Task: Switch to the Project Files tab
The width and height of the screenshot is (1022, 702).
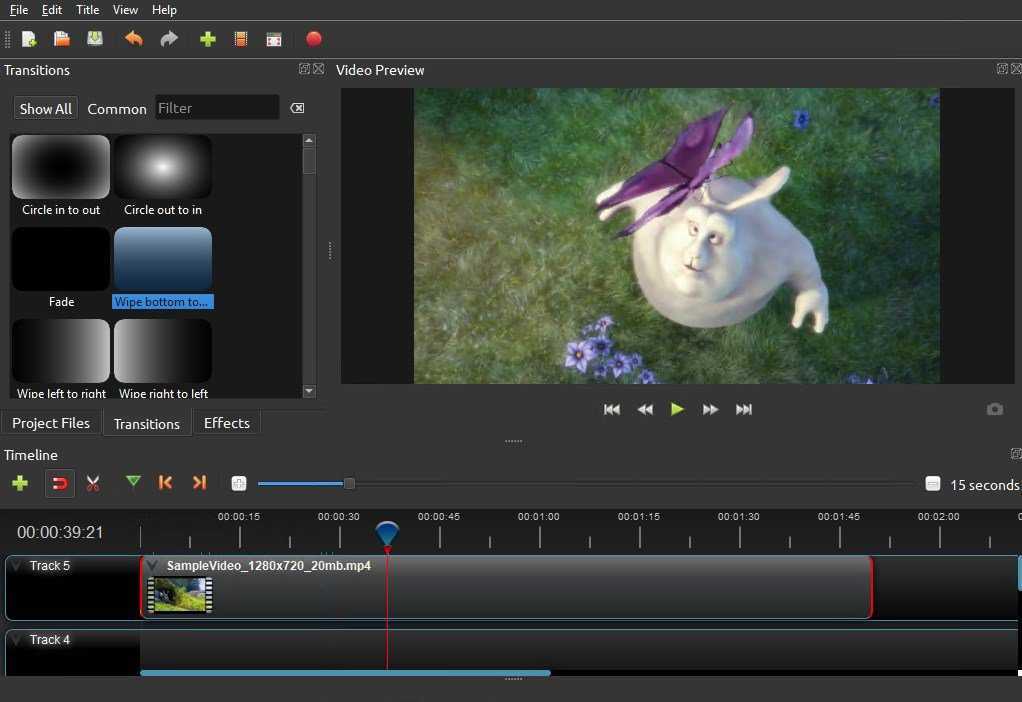Action: [x=51, y=423]
